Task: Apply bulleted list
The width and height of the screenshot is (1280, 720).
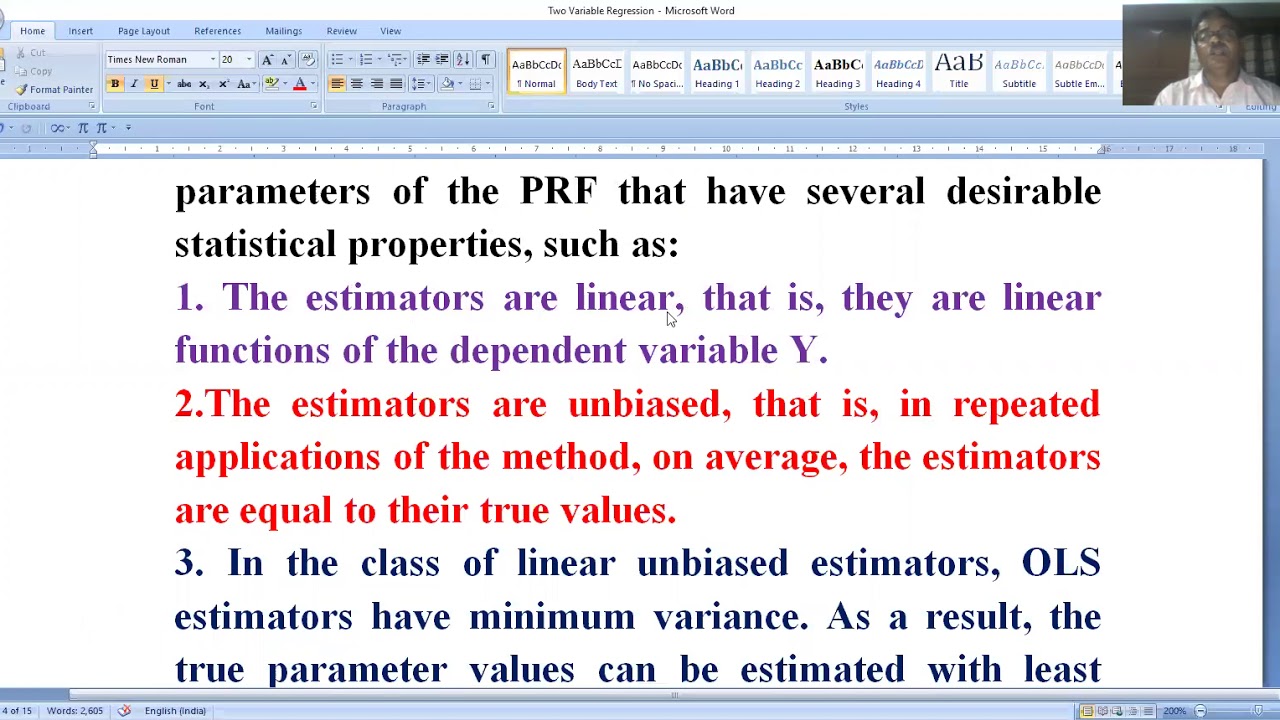Action: click(337, 60)
